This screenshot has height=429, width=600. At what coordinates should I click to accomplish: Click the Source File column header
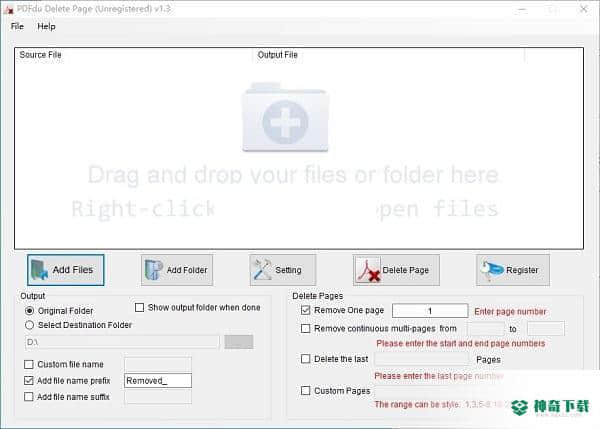pos(134,55)
